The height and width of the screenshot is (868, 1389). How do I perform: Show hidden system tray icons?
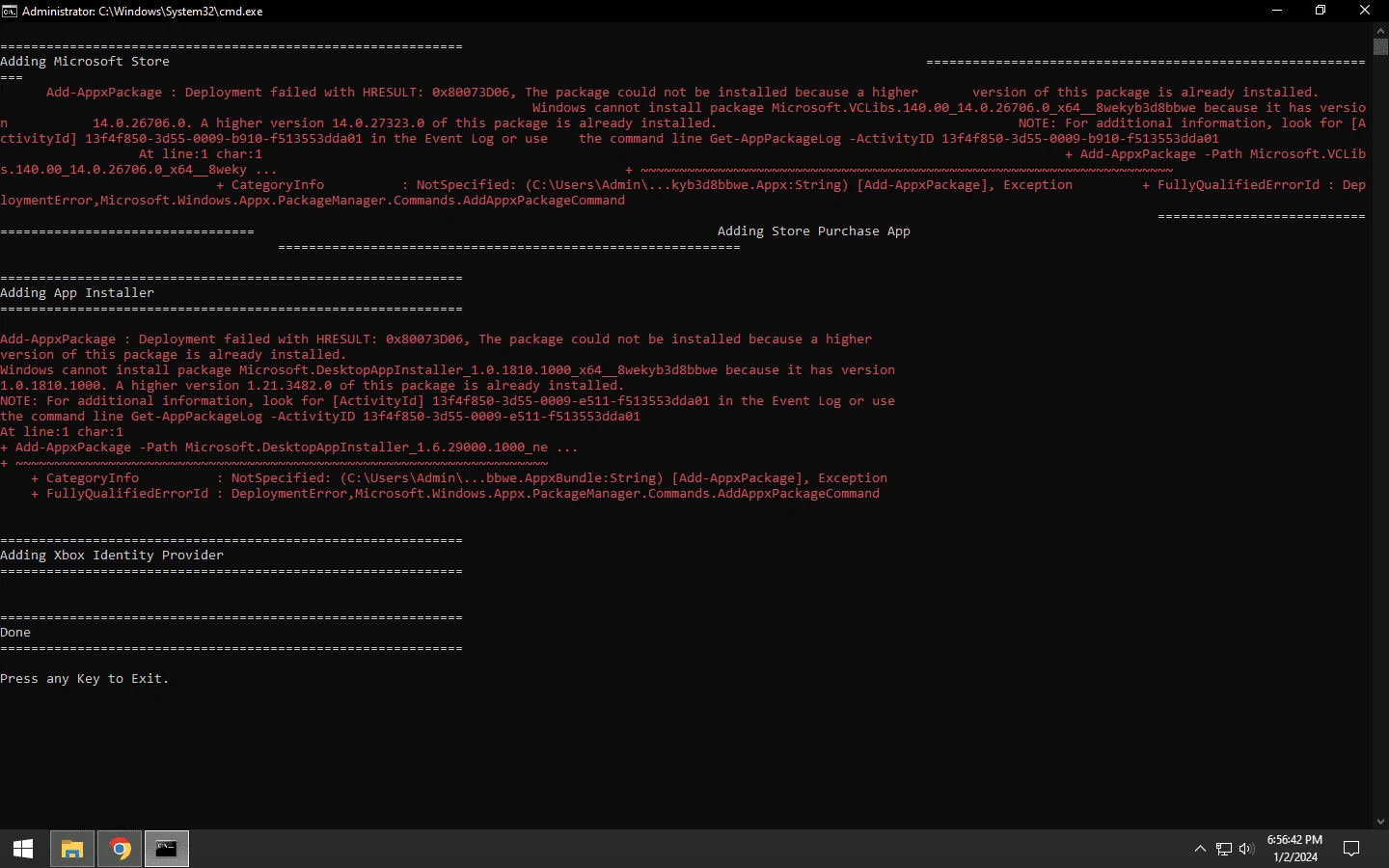[x=1200, y=849]
